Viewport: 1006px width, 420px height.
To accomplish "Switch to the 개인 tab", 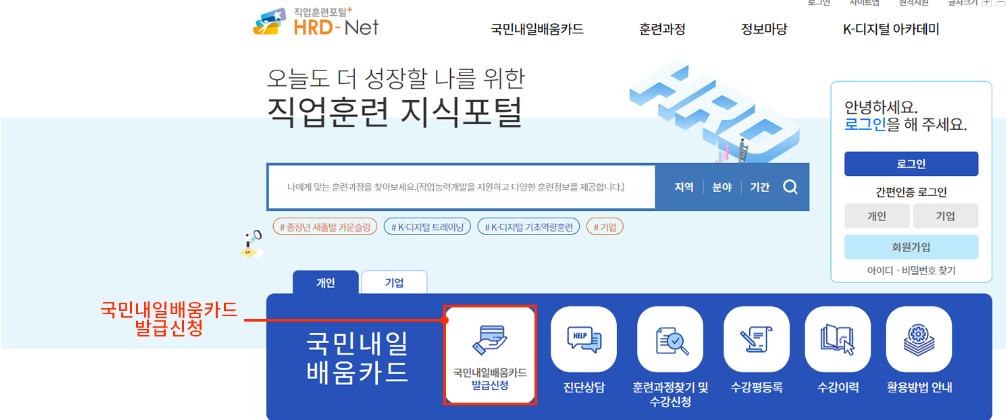I will (326, 283).
